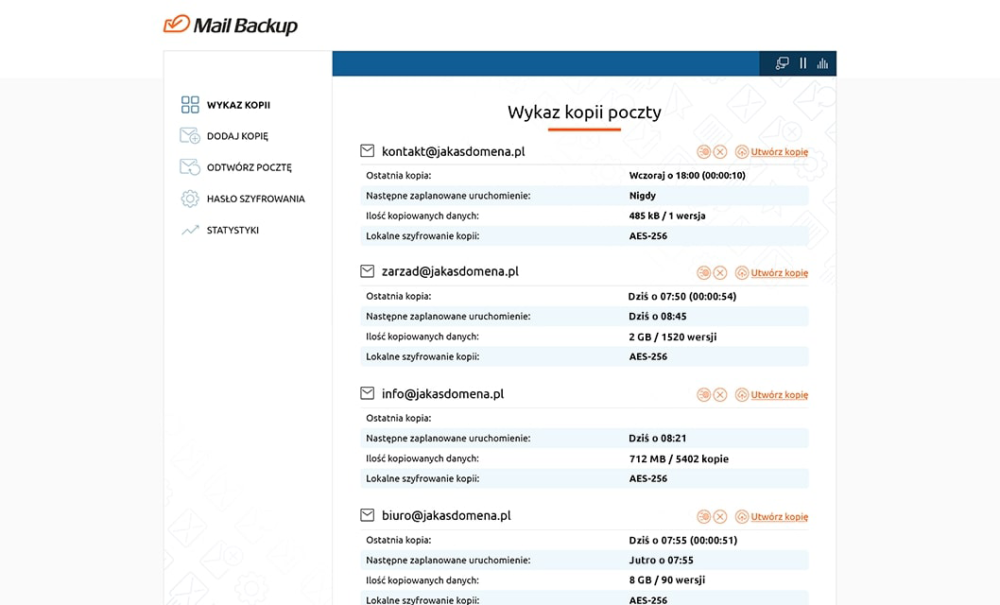Open Hasło szyfrowania settings
The height and width of the screenshot is (605, 1000).
[x=243, y=198]
